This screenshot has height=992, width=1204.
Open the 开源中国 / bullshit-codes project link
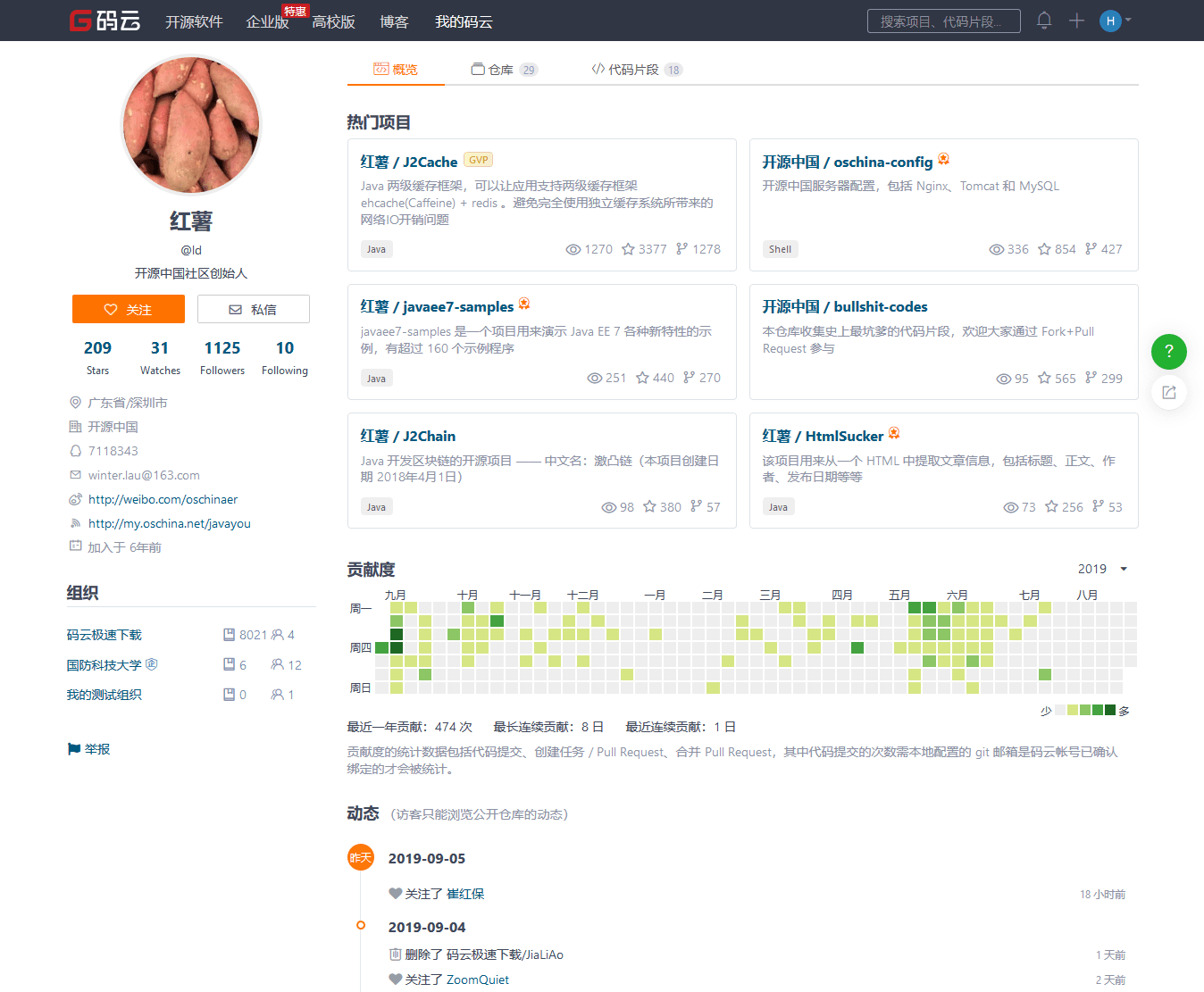[x=845, y=306]
